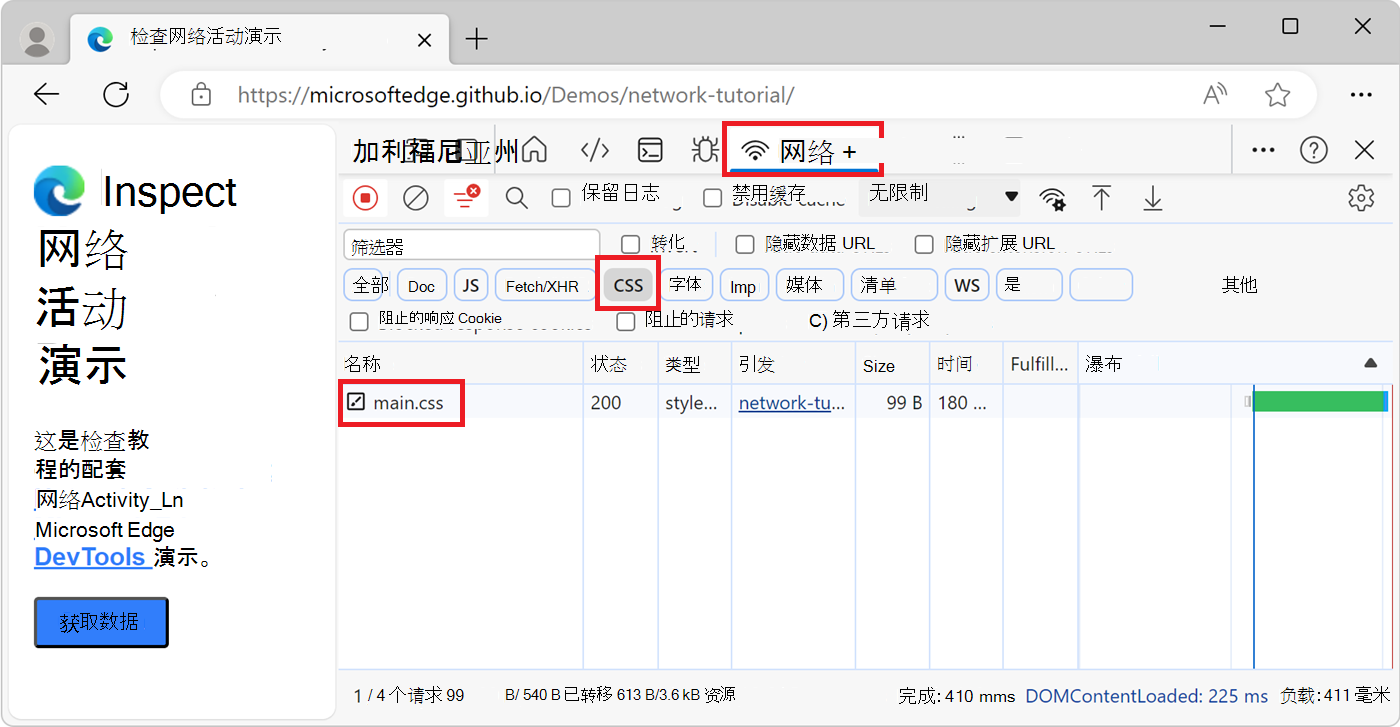The width and height of the screenshot is (1400, 727).
Task: Open Read aloud in address bar
Action: pyautogui.click(x=1215, y=95)
